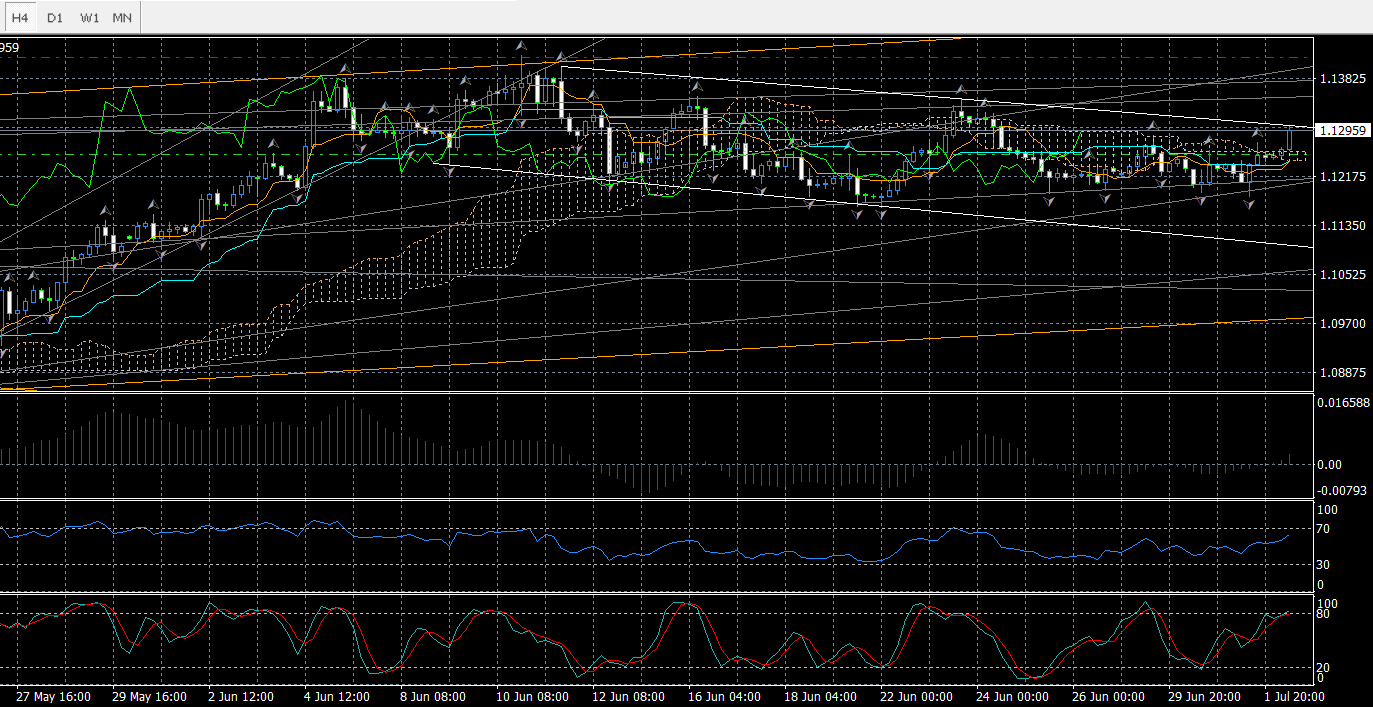Click the 959 text at chart top-left

point(10,47)
